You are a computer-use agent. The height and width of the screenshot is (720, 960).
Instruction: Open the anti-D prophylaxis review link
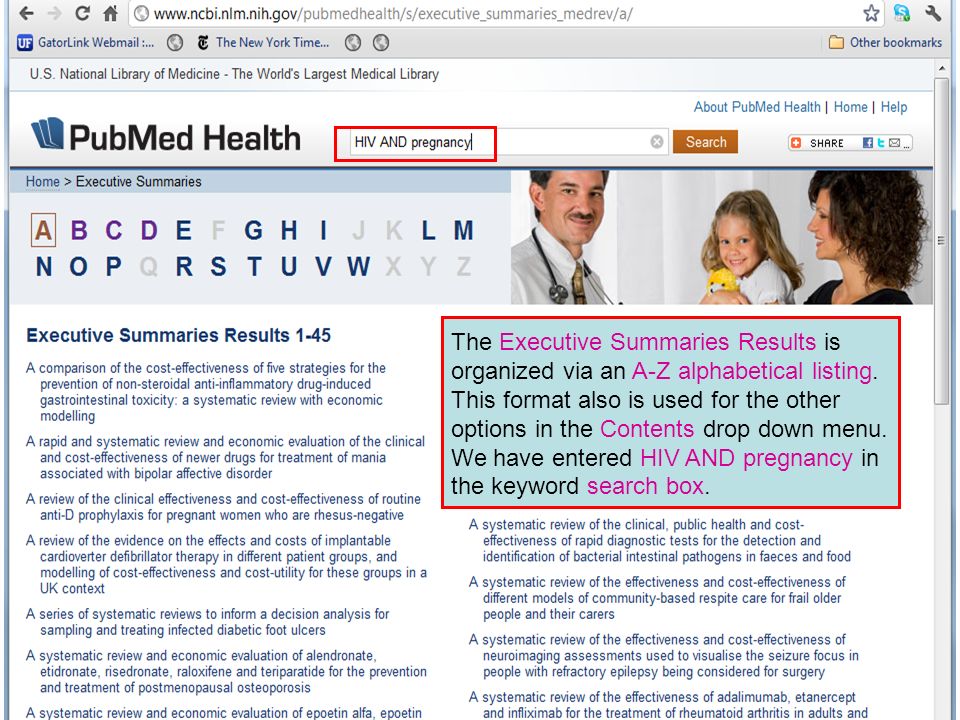[x=223, y=507]
